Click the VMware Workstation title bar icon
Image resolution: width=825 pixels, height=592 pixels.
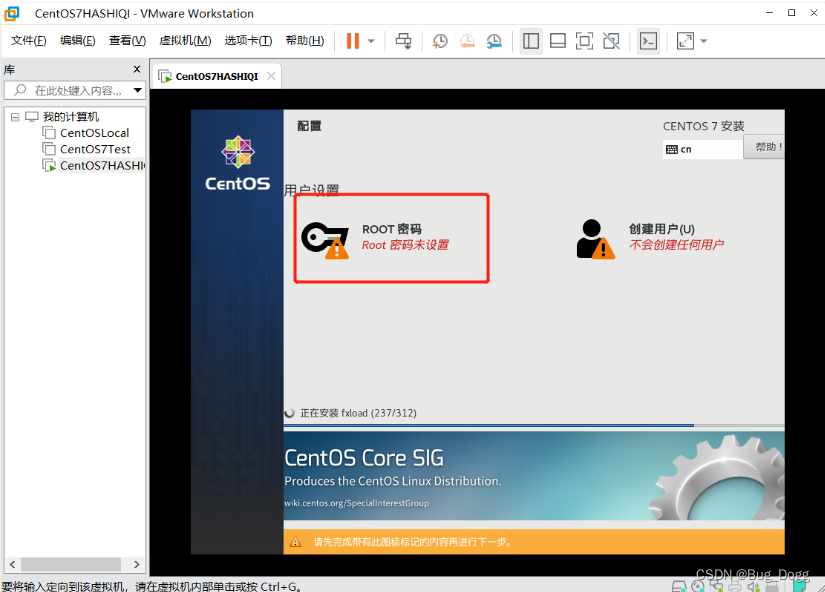(12, 14)
